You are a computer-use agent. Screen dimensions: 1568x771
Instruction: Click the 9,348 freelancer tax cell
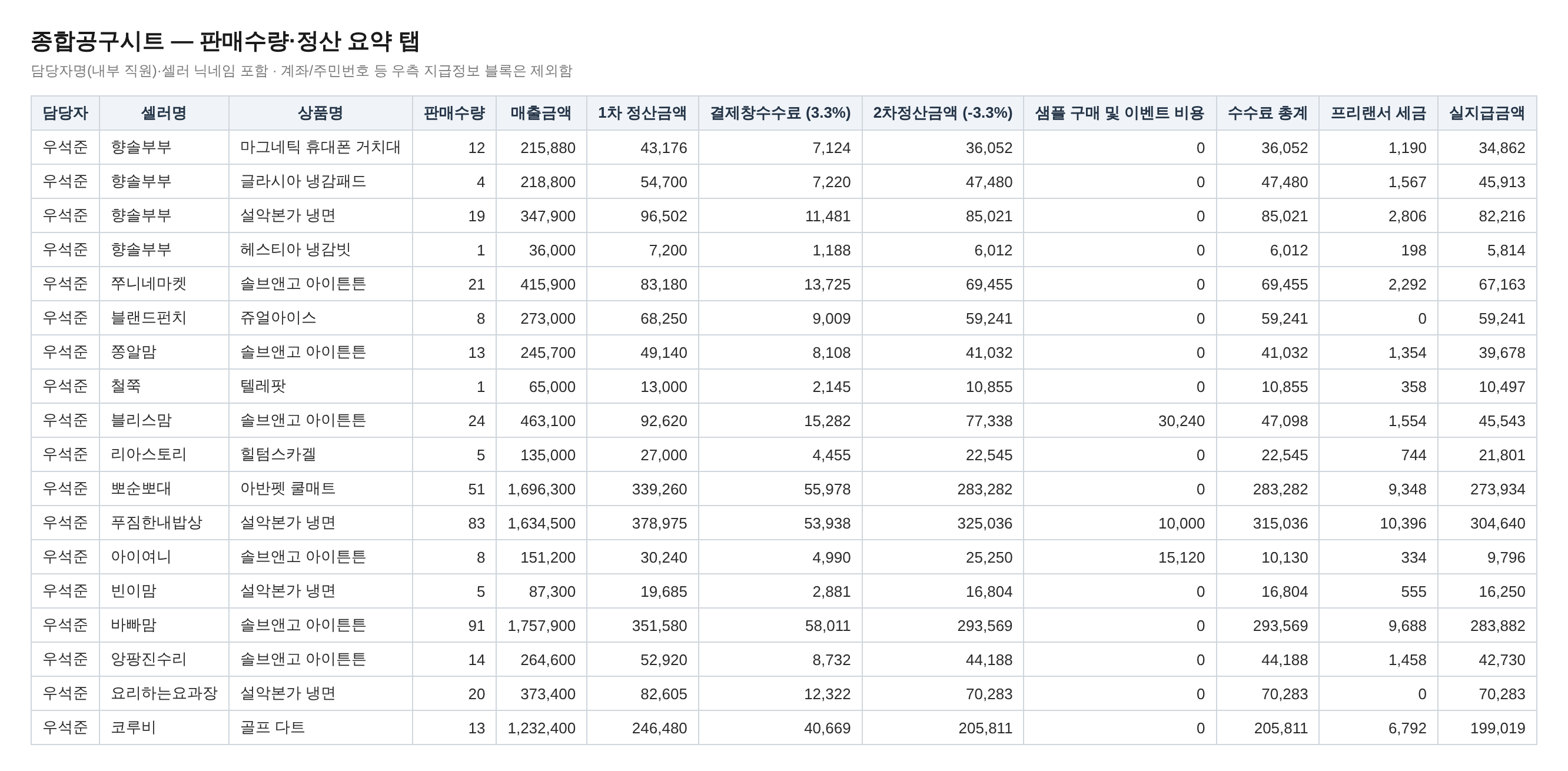pyautogui.click(x=1378, y=488)
